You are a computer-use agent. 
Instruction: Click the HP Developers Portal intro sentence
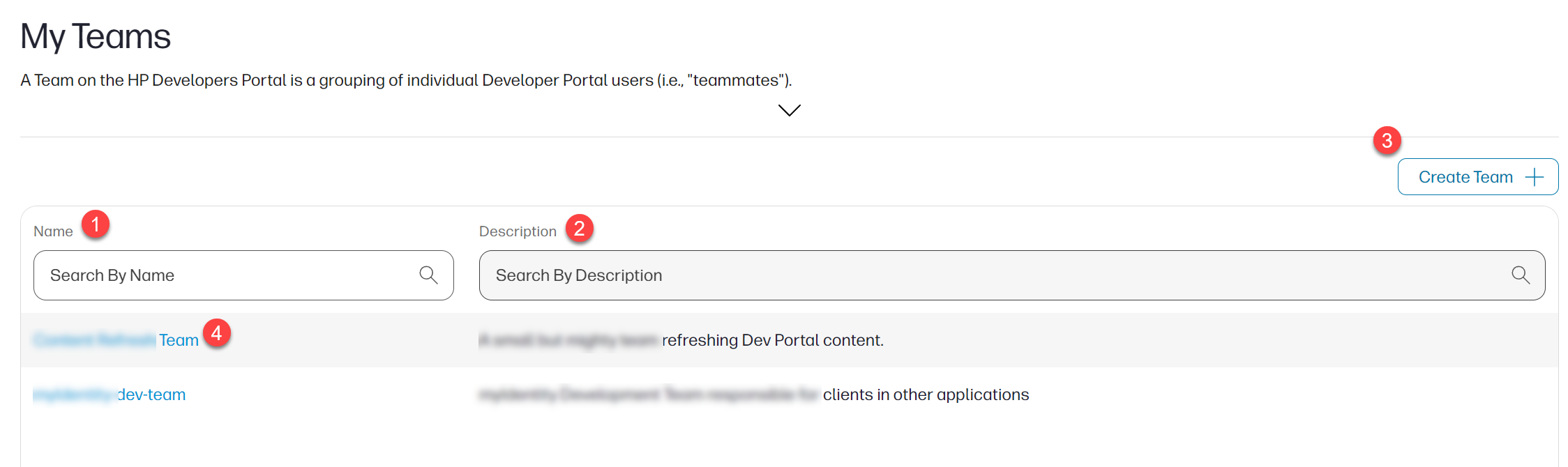point(406,80)
